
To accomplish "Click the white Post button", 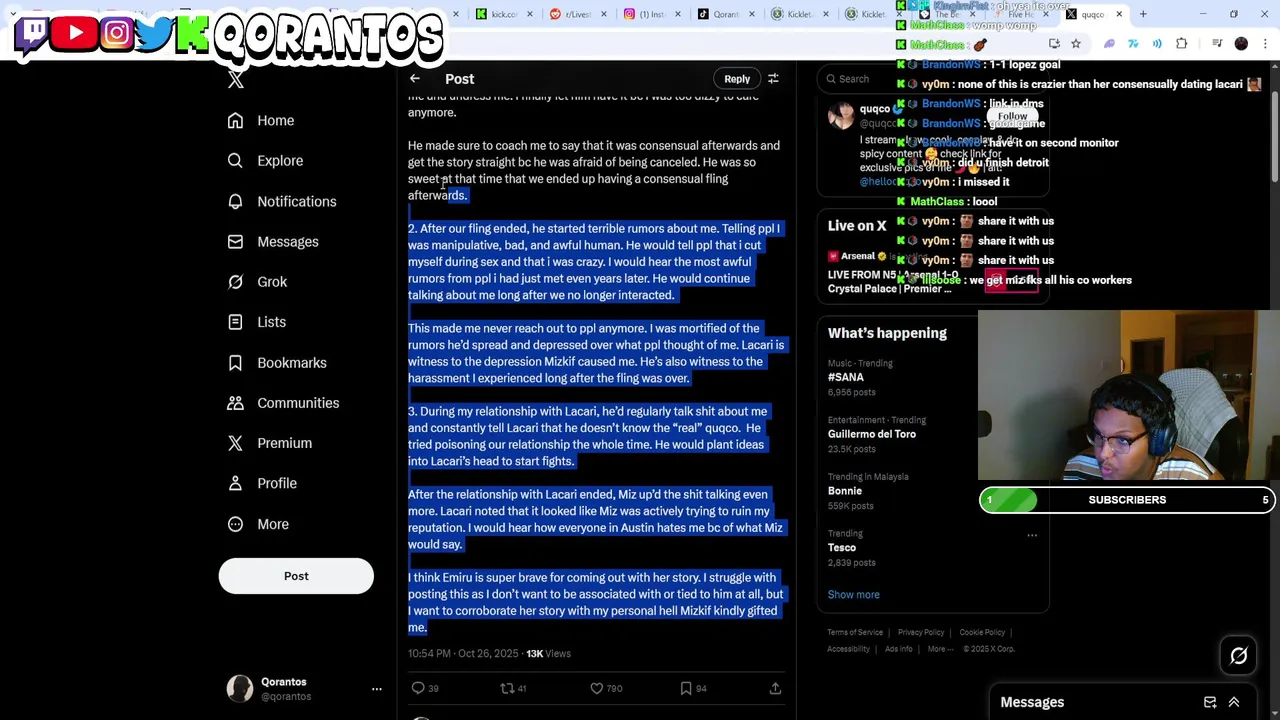I will [x=296, y=575].
